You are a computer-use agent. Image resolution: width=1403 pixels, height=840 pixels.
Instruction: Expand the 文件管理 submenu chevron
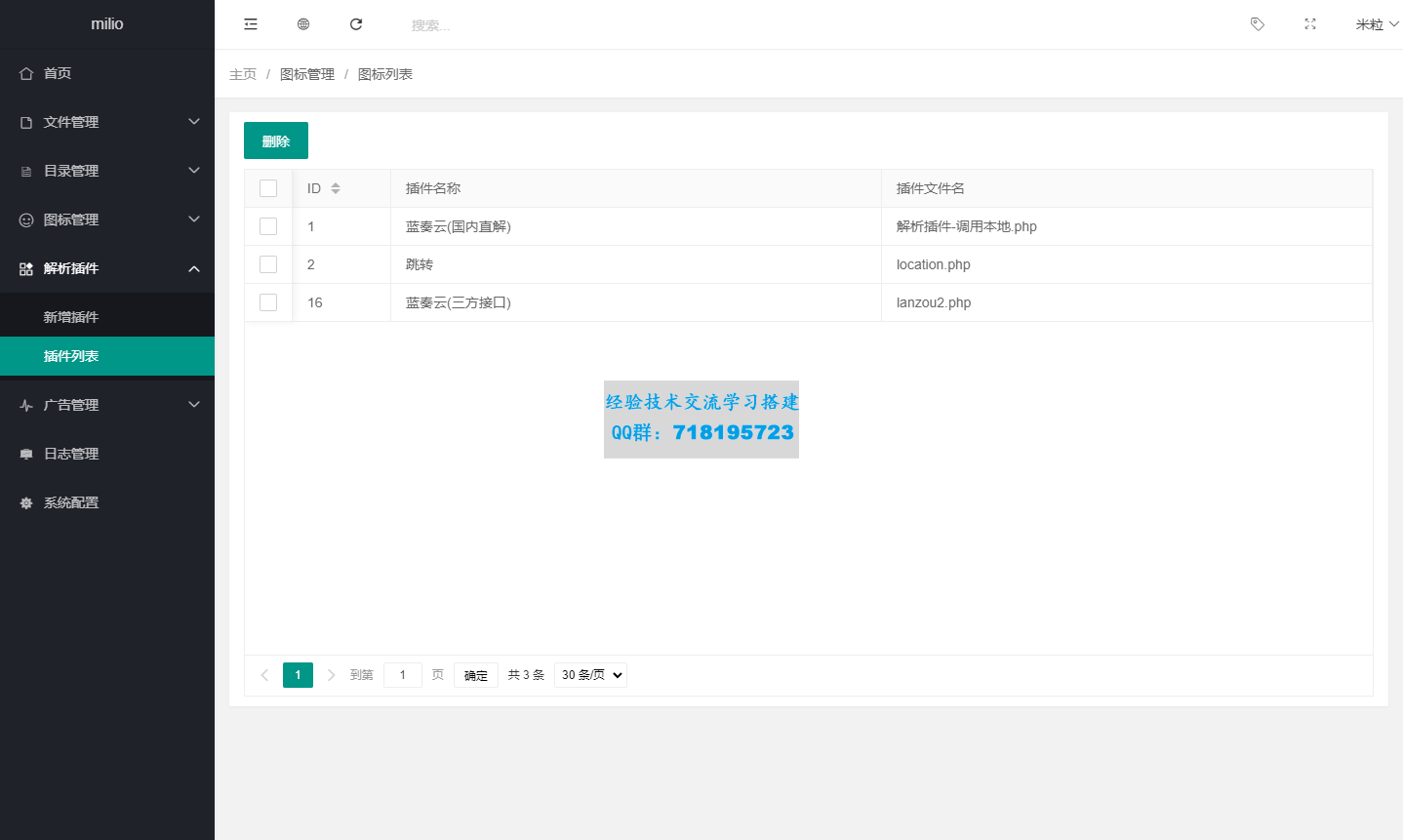[x=194, y=122]
